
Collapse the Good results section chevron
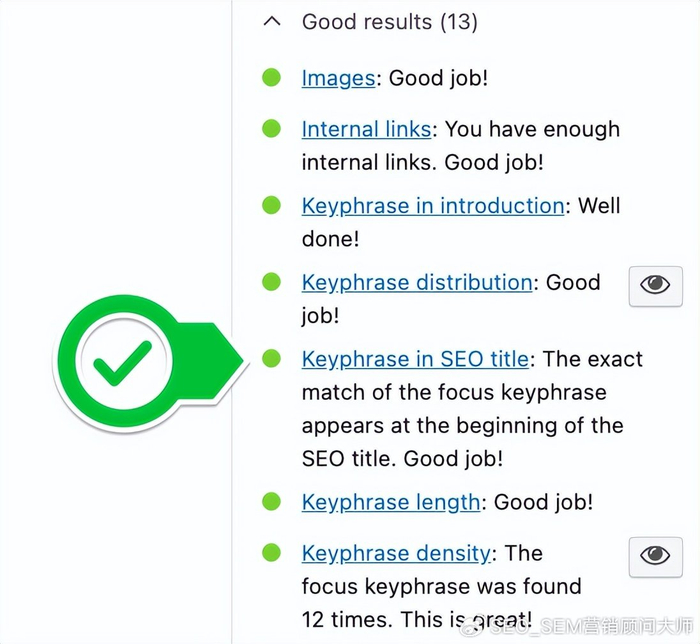(x=271, y=22)
